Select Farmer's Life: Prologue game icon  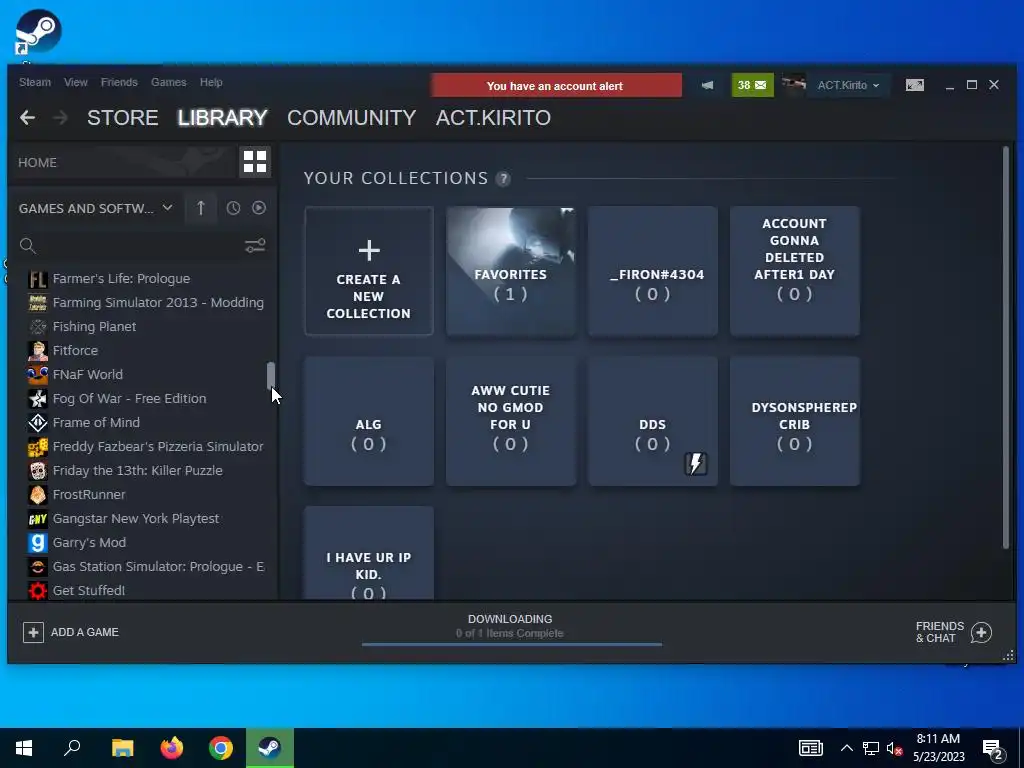pos(37,279)
